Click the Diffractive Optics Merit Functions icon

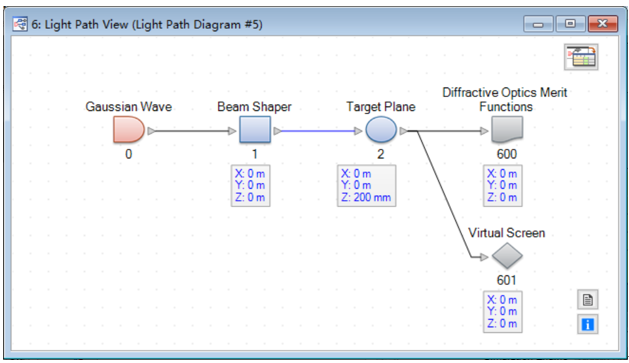click(x=507, y=130)
